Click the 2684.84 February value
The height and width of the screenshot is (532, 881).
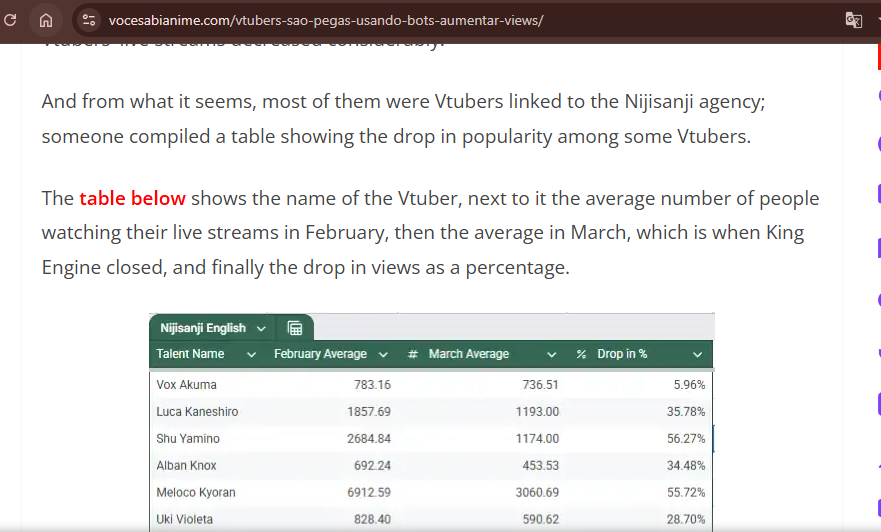click(369, 439)
